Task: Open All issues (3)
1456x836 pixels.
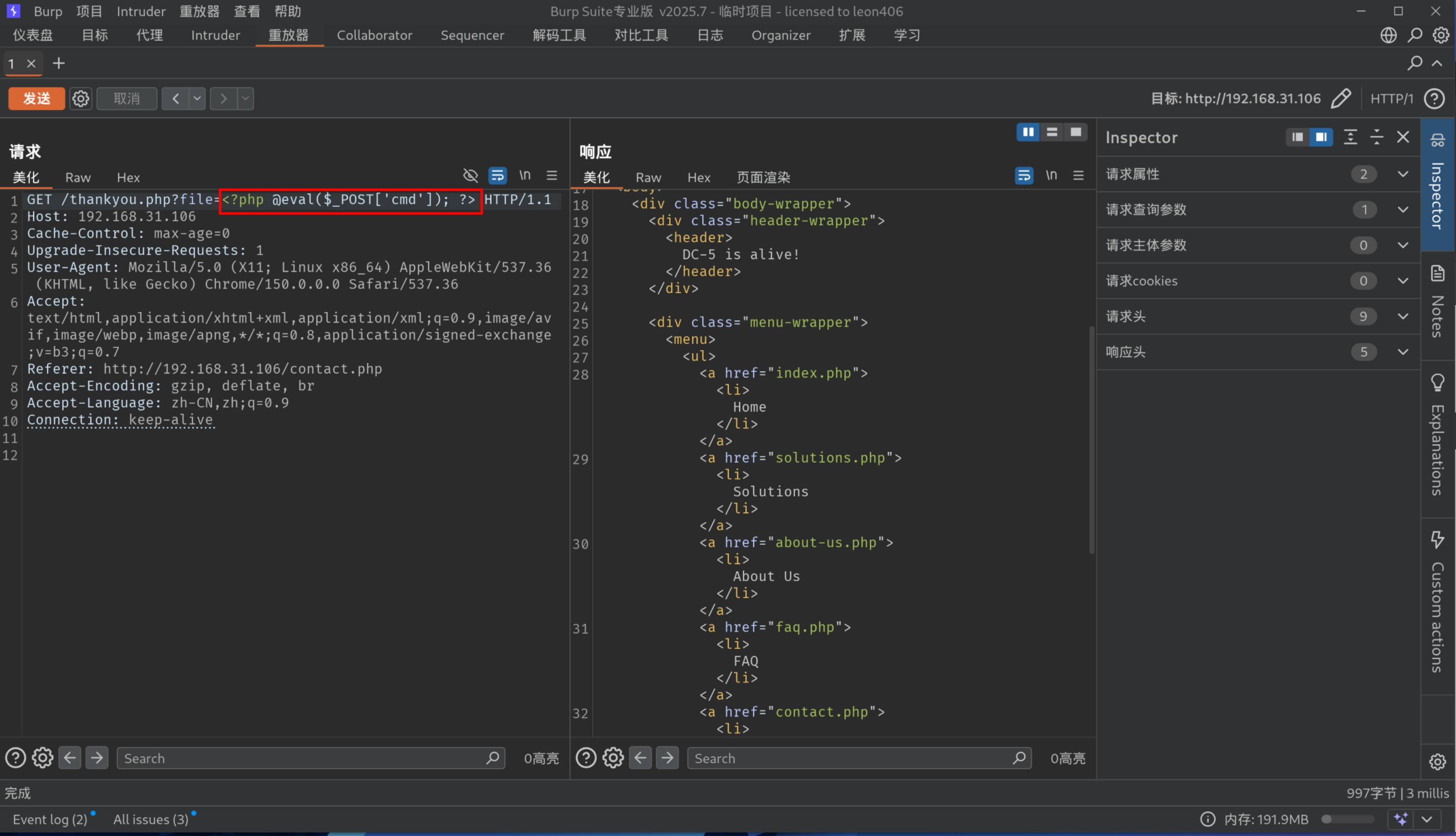Action: (151, 819)
